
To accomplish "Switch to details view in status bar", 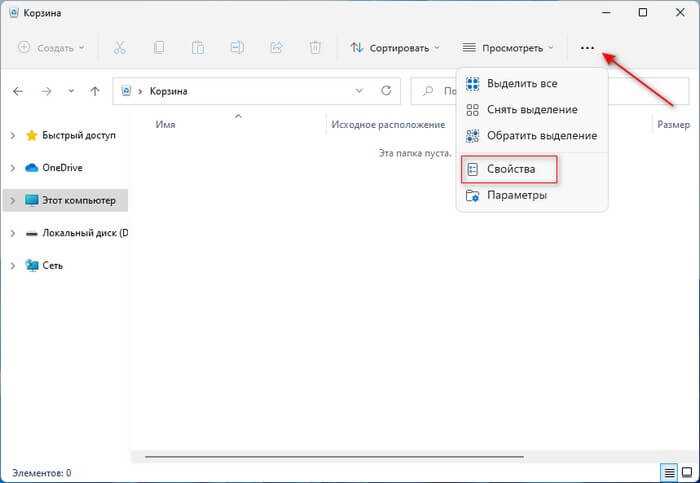I will coord(669,472).
